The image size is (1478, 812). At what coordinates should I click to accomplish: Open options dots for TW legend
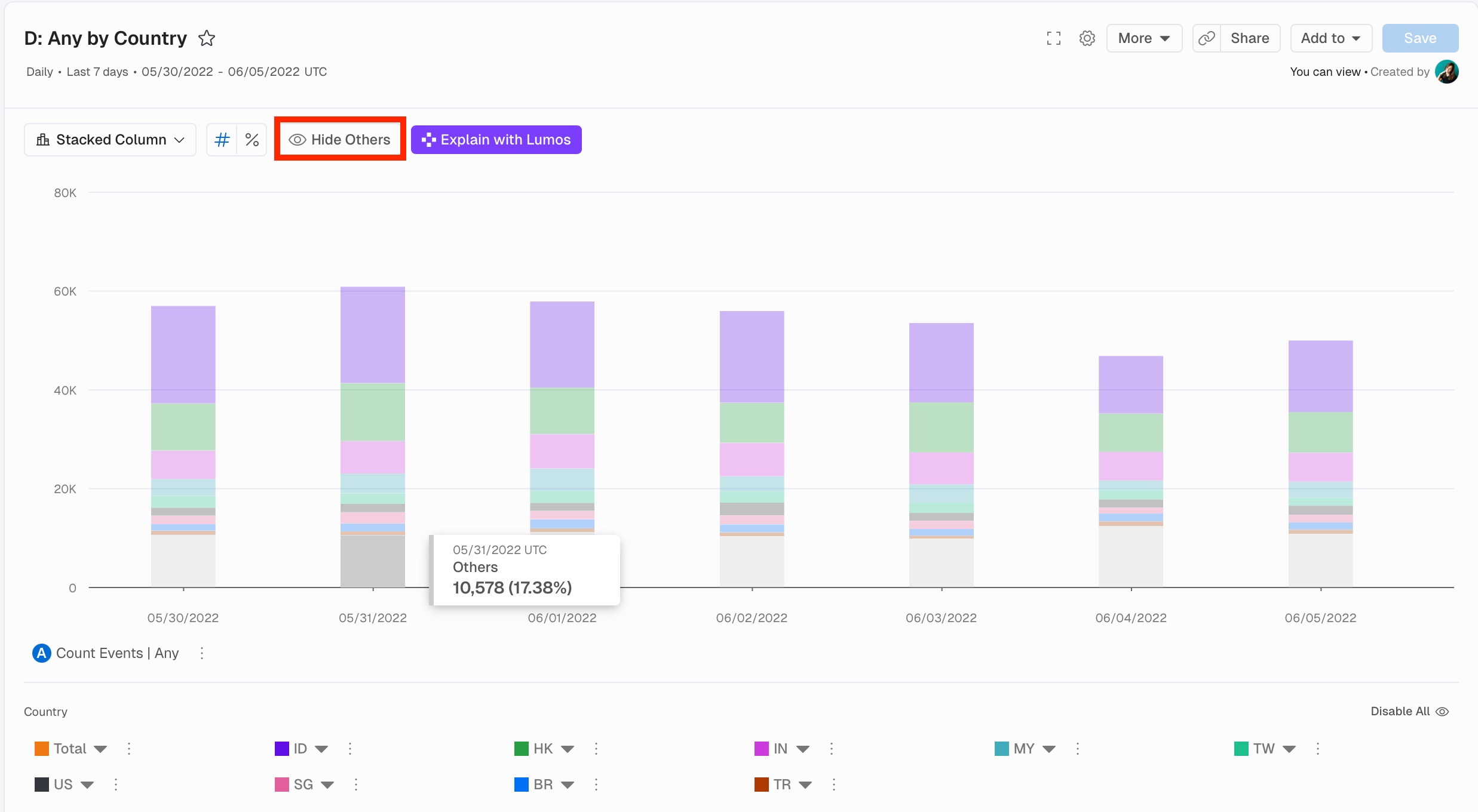click(1318, 749)
